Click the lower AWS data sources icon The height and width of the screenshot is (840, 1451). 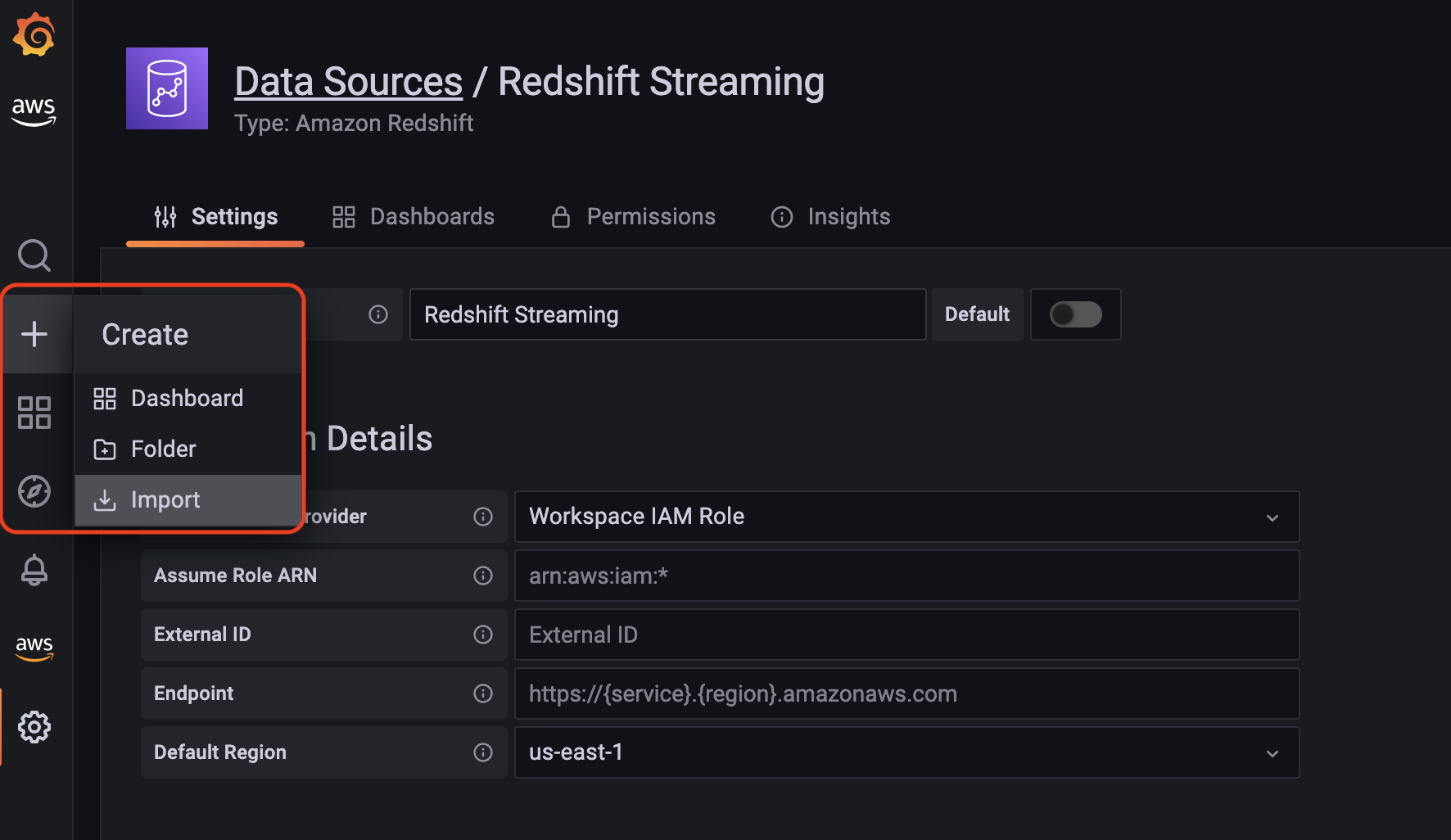(x=34, y=648)
